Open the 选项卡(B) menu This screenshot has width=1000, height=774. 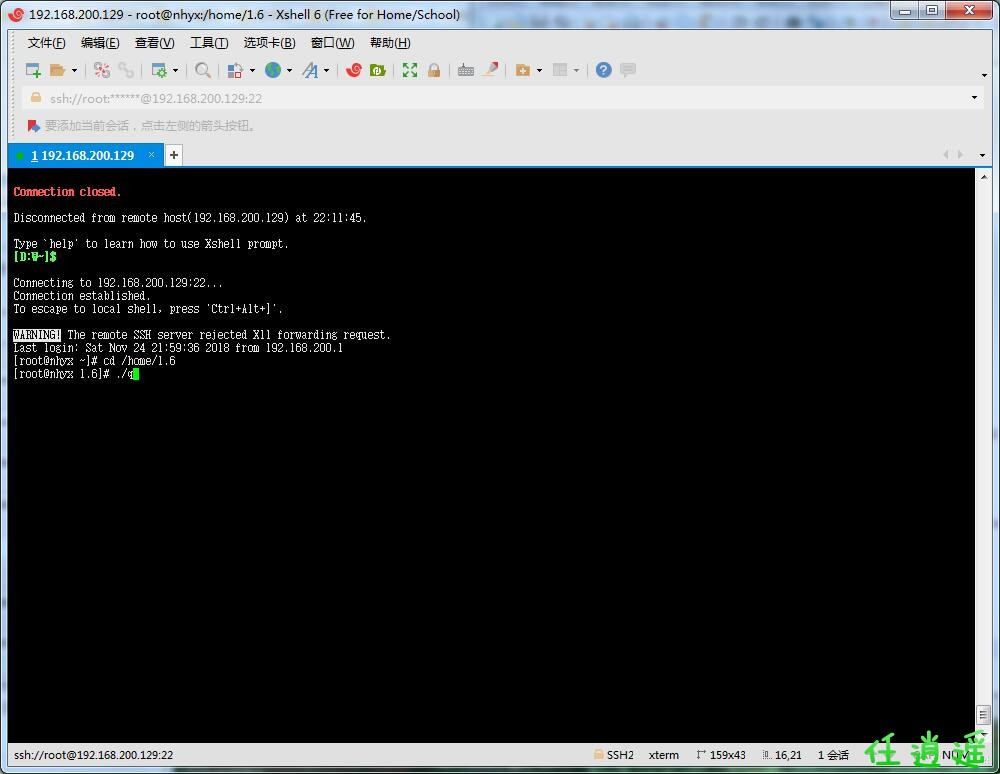click(269, 43)
